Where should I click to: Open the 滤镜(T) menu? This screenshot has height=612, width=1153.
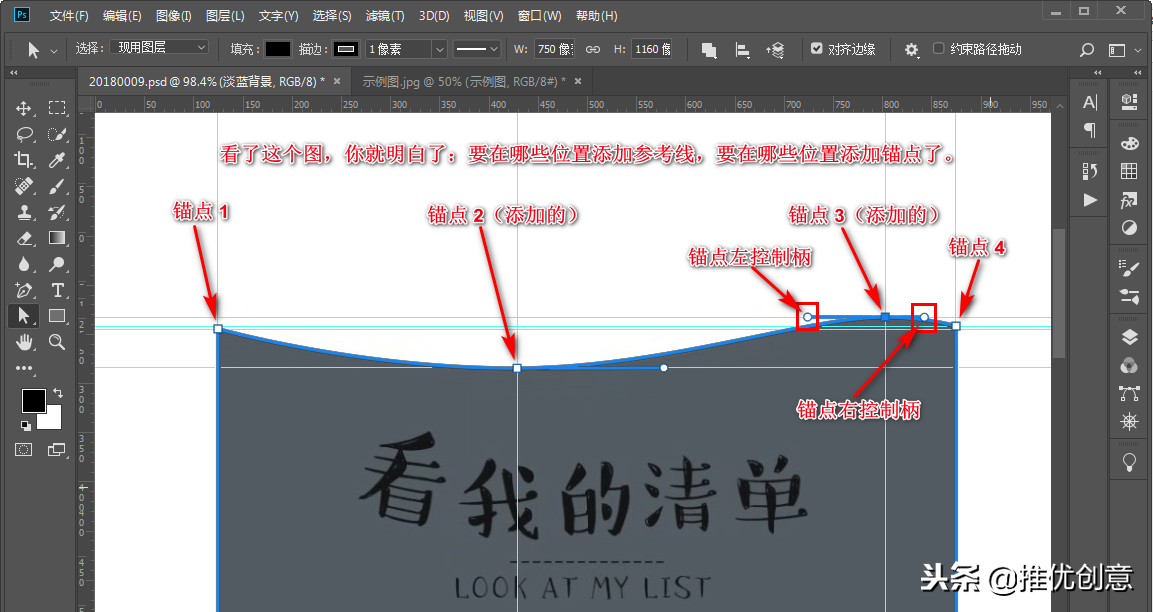click(385, 15)
